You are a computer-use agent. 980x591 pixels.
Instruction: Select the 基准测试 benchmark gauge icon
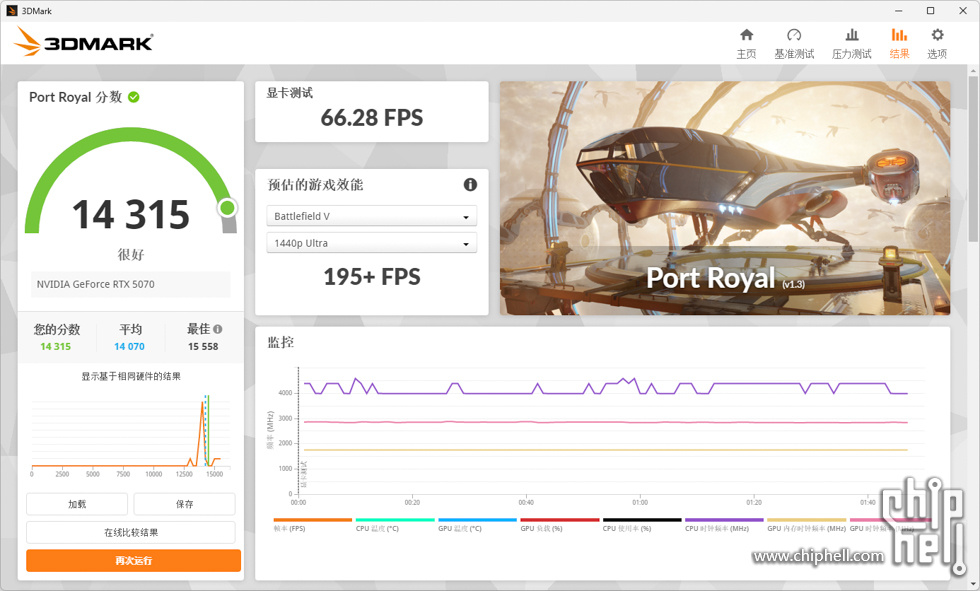point(794,35)
